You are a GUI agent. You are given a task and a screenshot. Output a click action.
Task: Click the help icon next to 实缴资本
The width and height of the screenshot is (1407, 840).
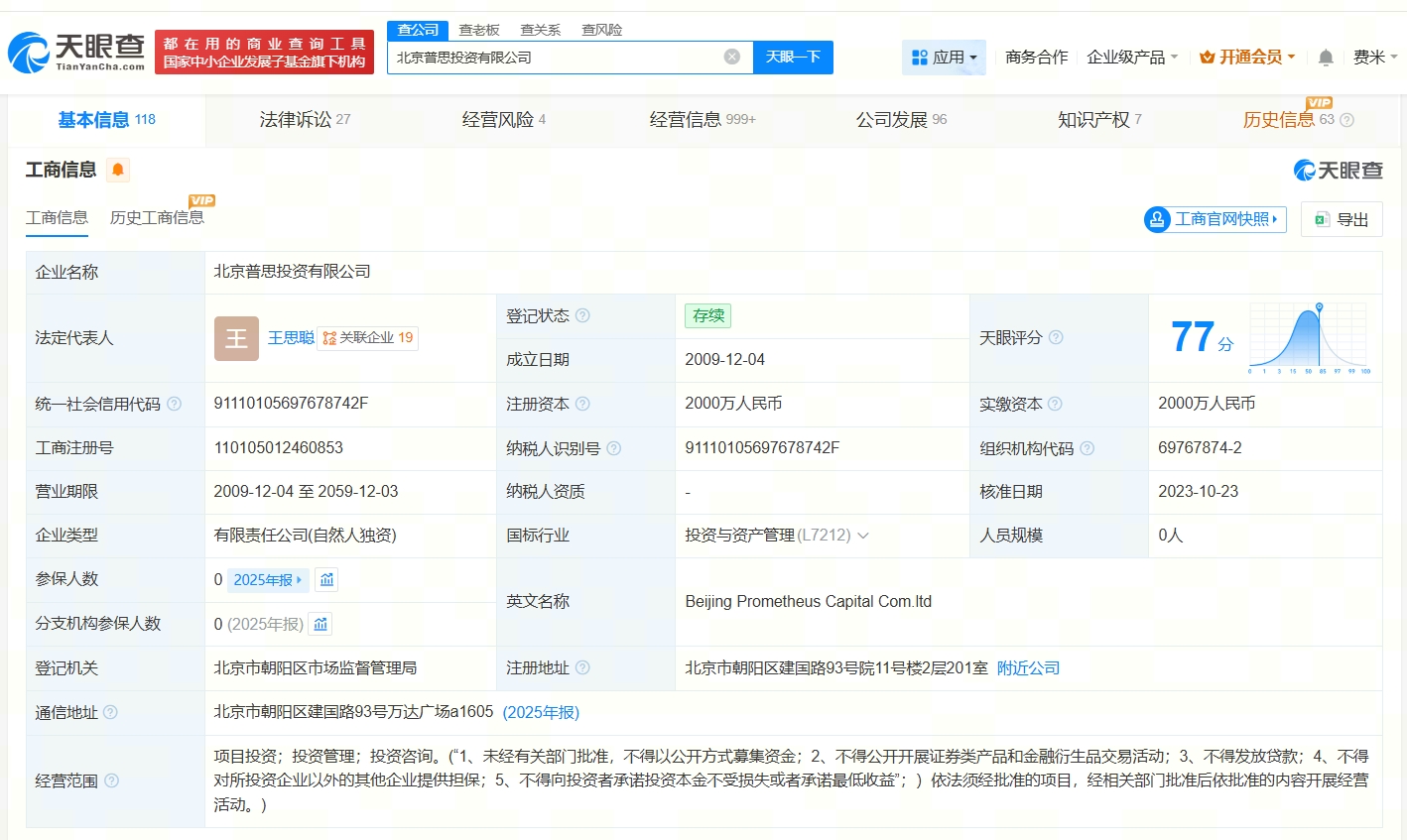click(x=1055, y=404)
